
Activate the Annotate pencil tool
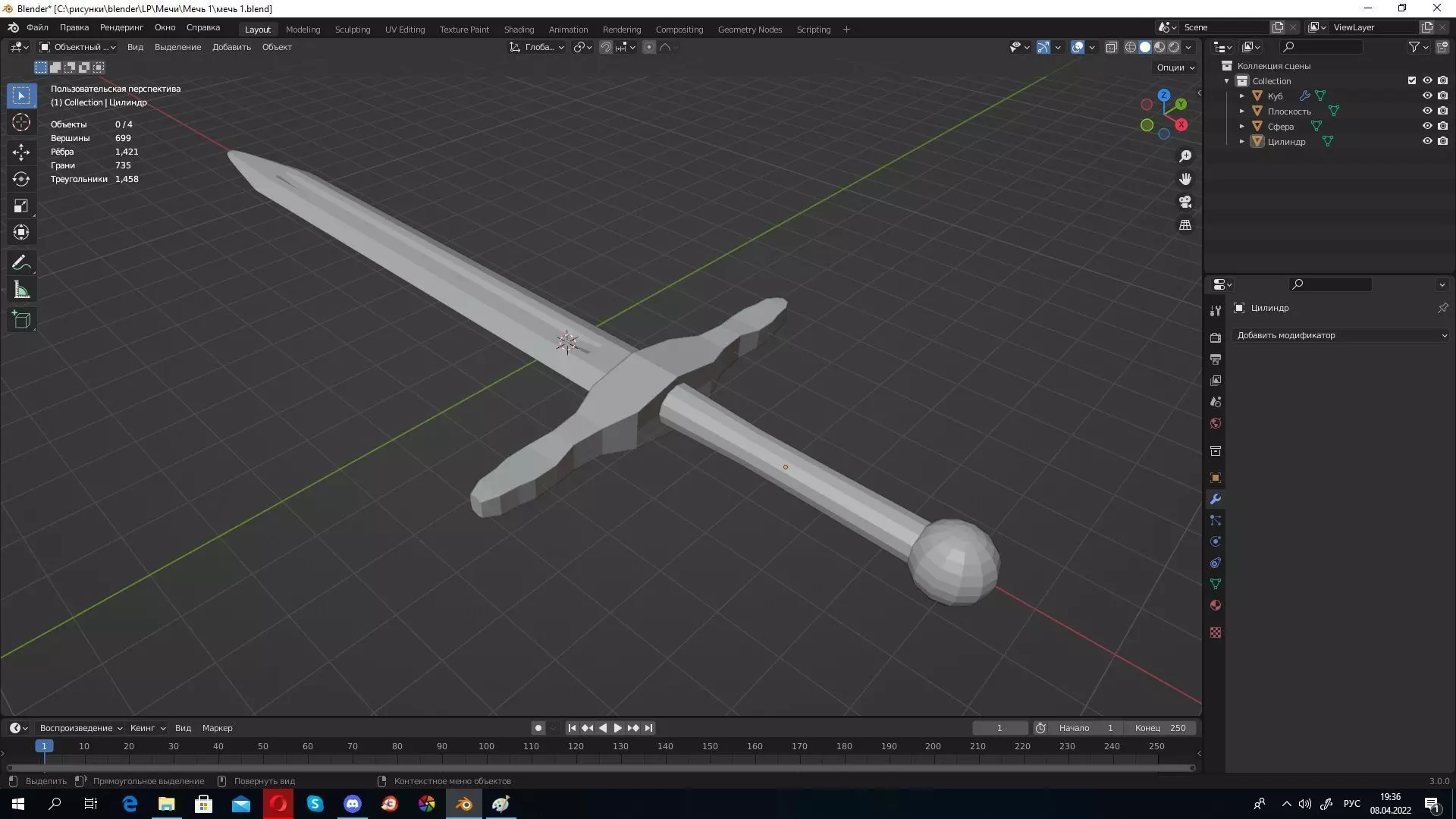[x=21, y=263]
